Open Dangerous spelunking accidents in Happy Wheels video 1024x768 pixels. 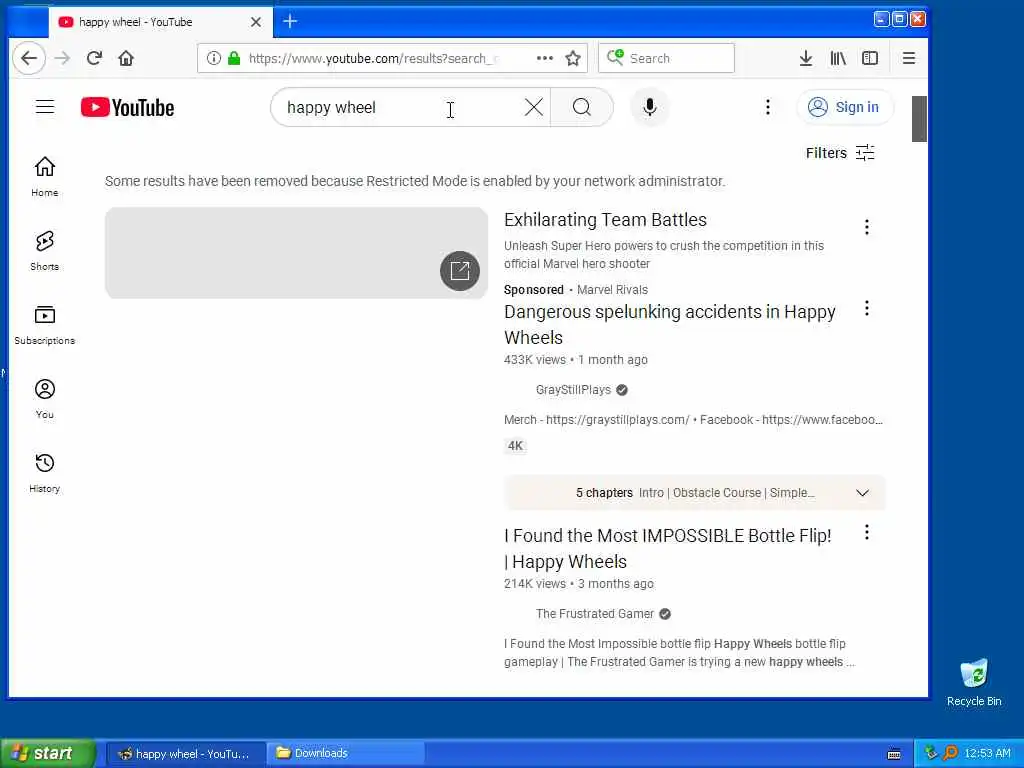point(669,325)
